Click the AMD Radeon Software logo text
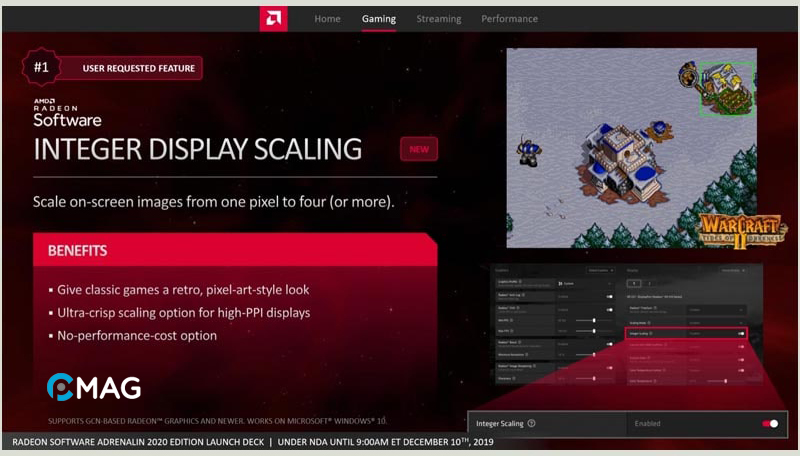Screen dimensions: 800x456 tap(67, 113)
